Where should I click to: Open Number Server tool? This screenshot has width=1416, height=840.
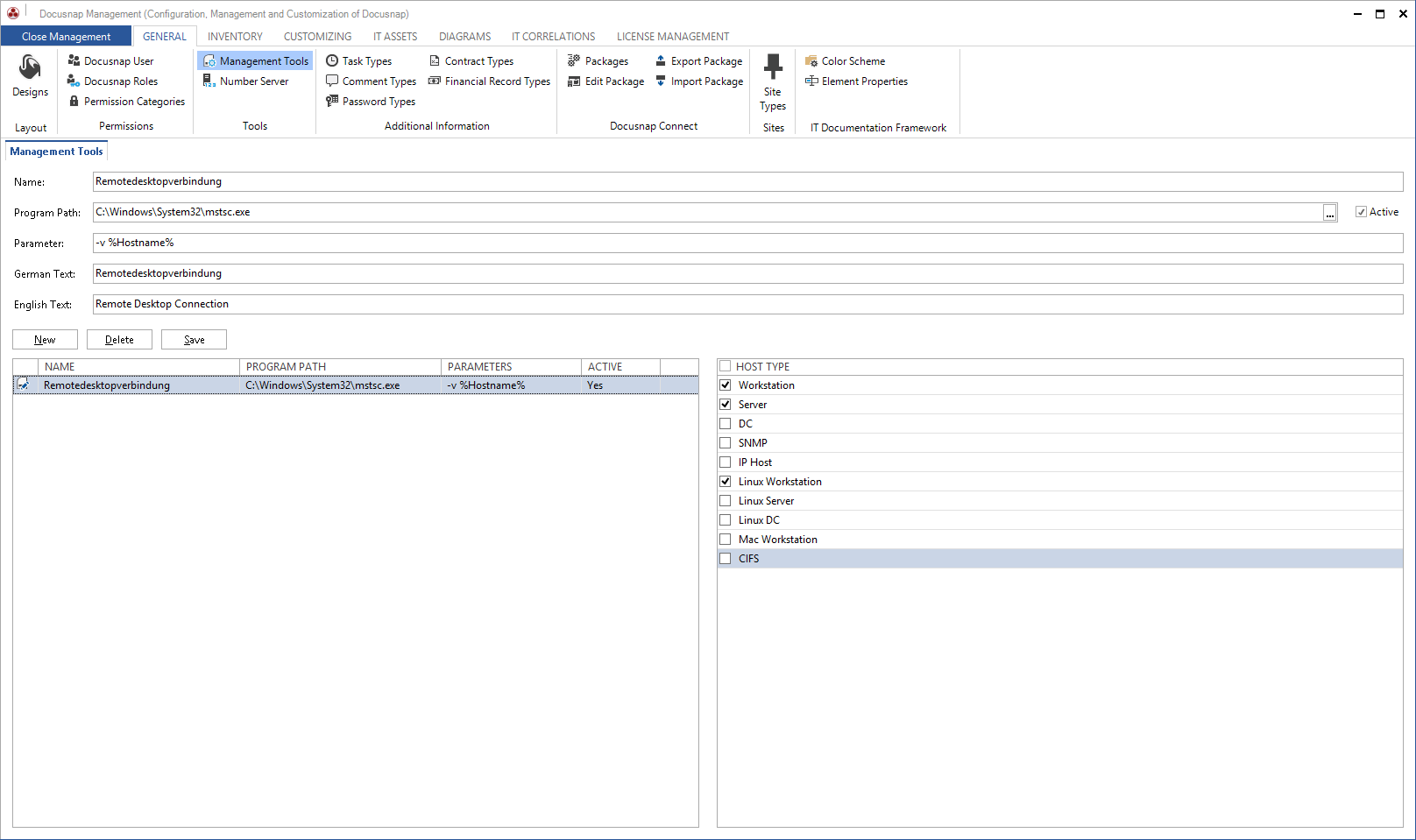[x=246, y=81]
